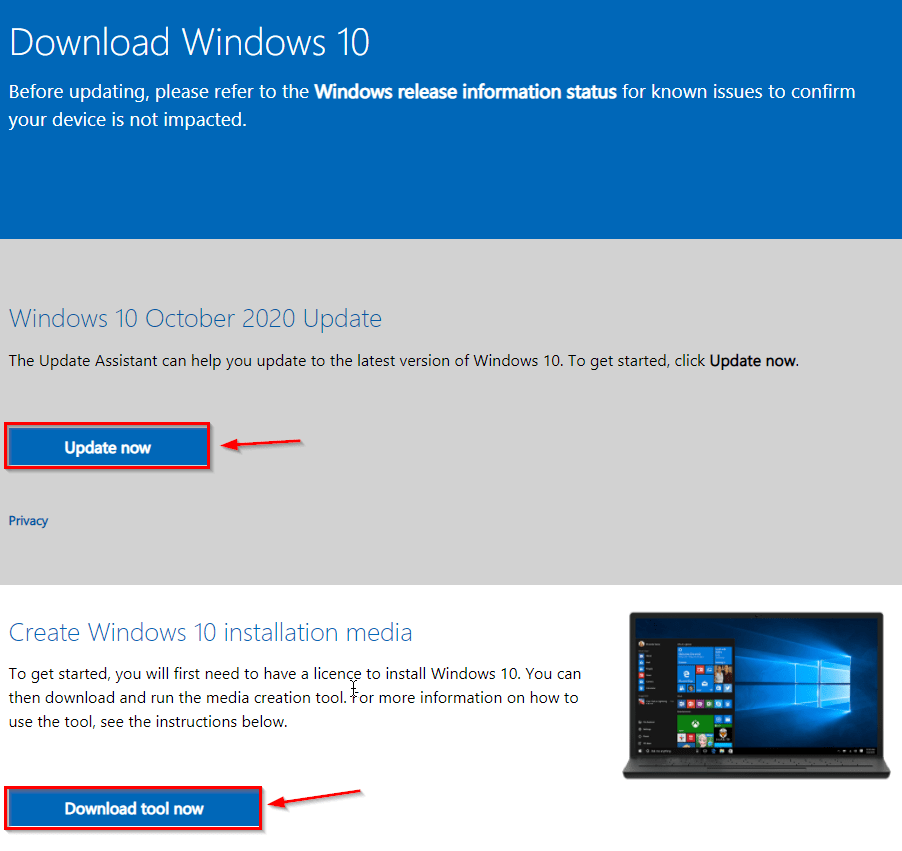Click 'Windows 10 October 2020 Update' heading
Viewport: 902px width, 851px height.
(195, 318)
